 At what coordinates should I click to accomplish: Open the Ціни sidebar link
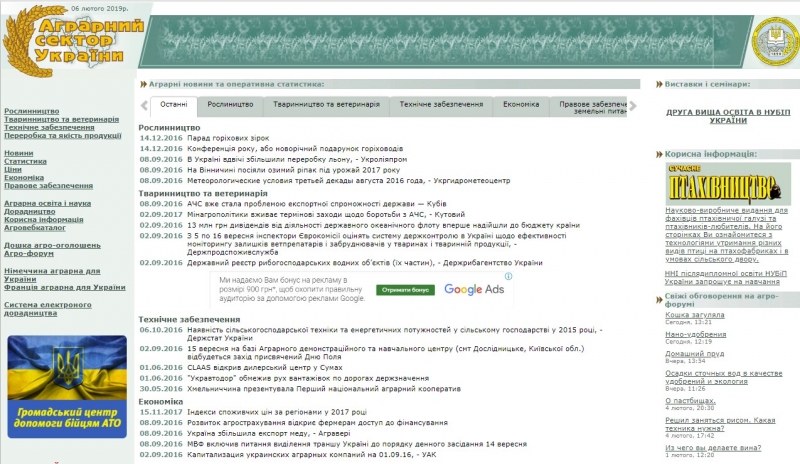tap(13, 169)
